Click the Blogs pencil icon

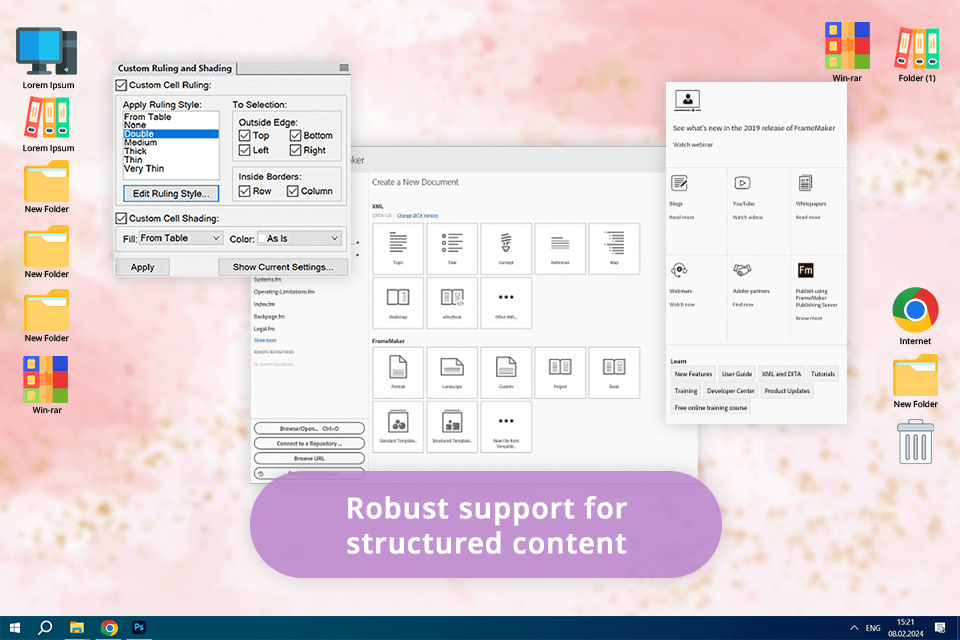tap(679, 183)
